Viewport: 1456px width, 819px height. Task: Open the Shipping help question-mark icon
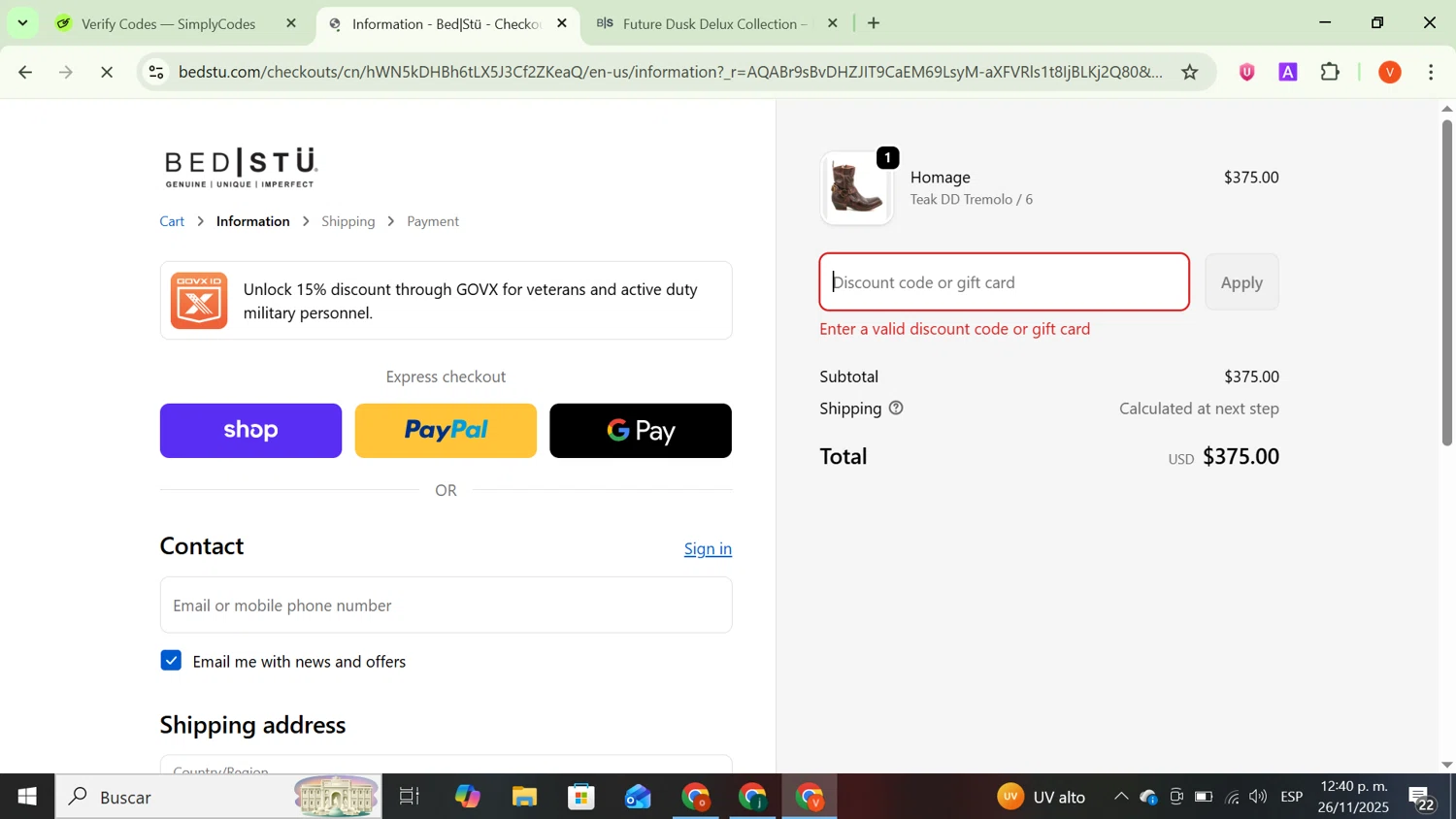point(896,409)
